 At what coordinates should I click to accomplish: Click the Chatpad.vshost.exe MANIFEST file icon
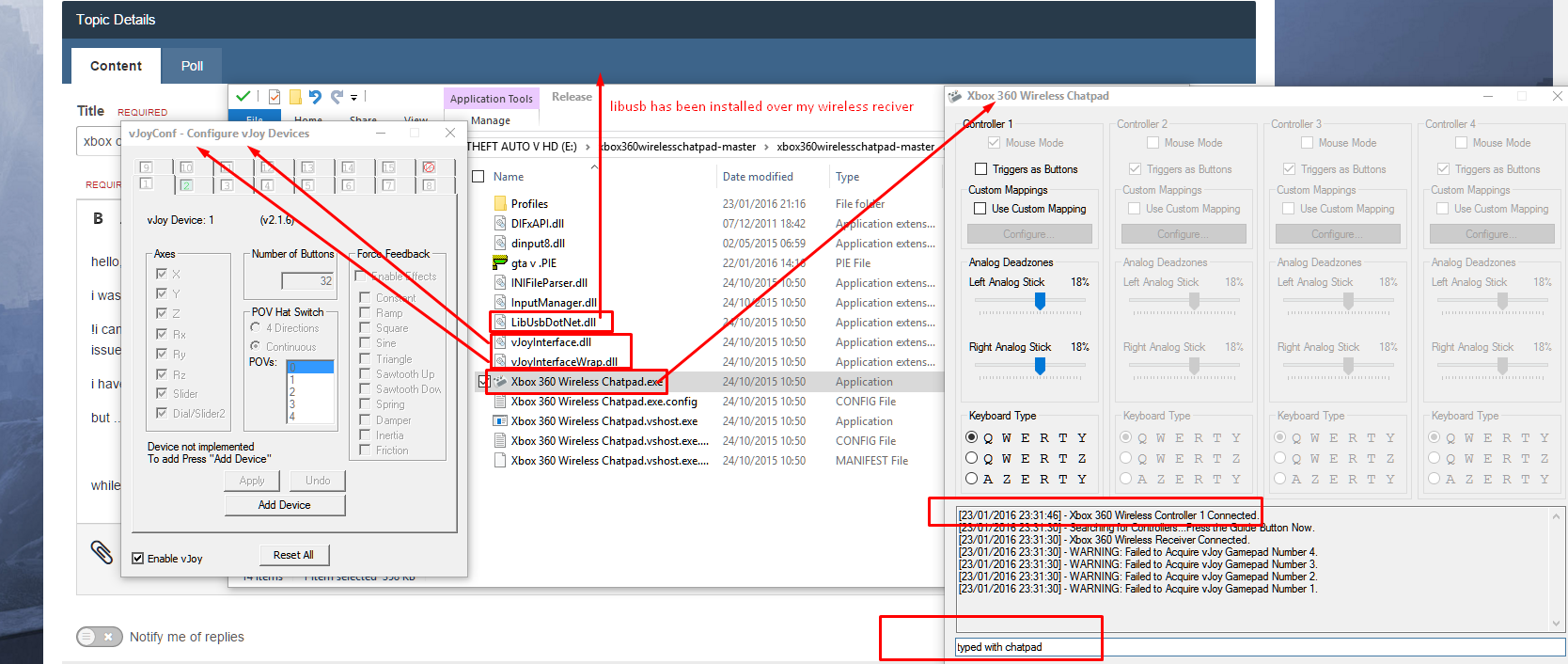500,461
